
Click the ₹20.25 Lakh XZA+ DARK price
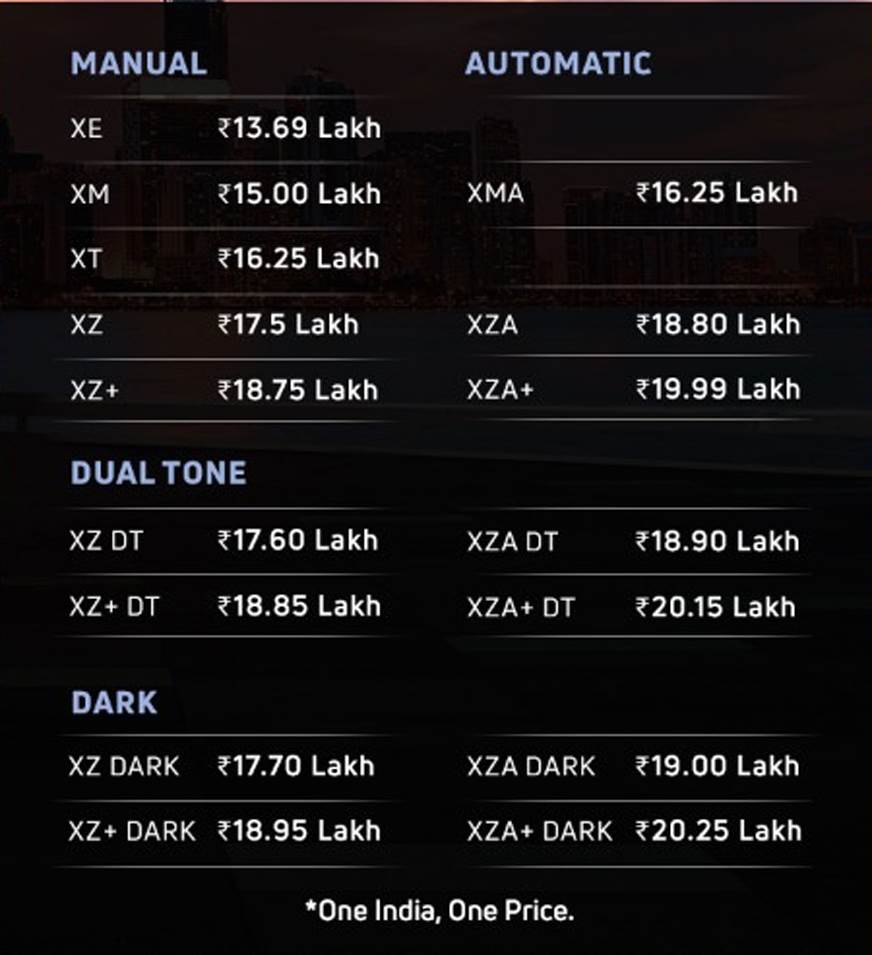tap(719, 831)
